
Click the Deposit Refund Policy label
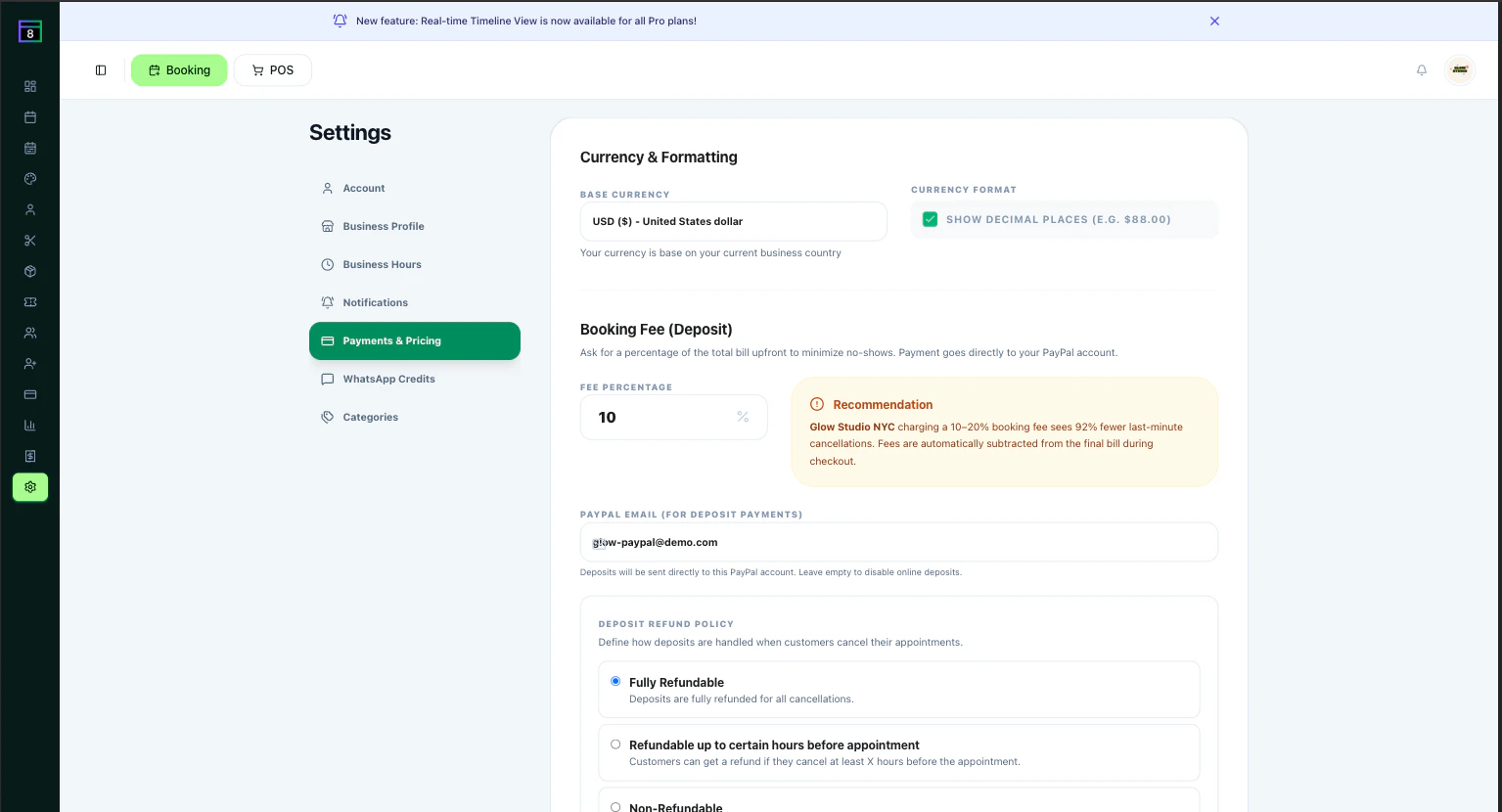tap(666, 624)
